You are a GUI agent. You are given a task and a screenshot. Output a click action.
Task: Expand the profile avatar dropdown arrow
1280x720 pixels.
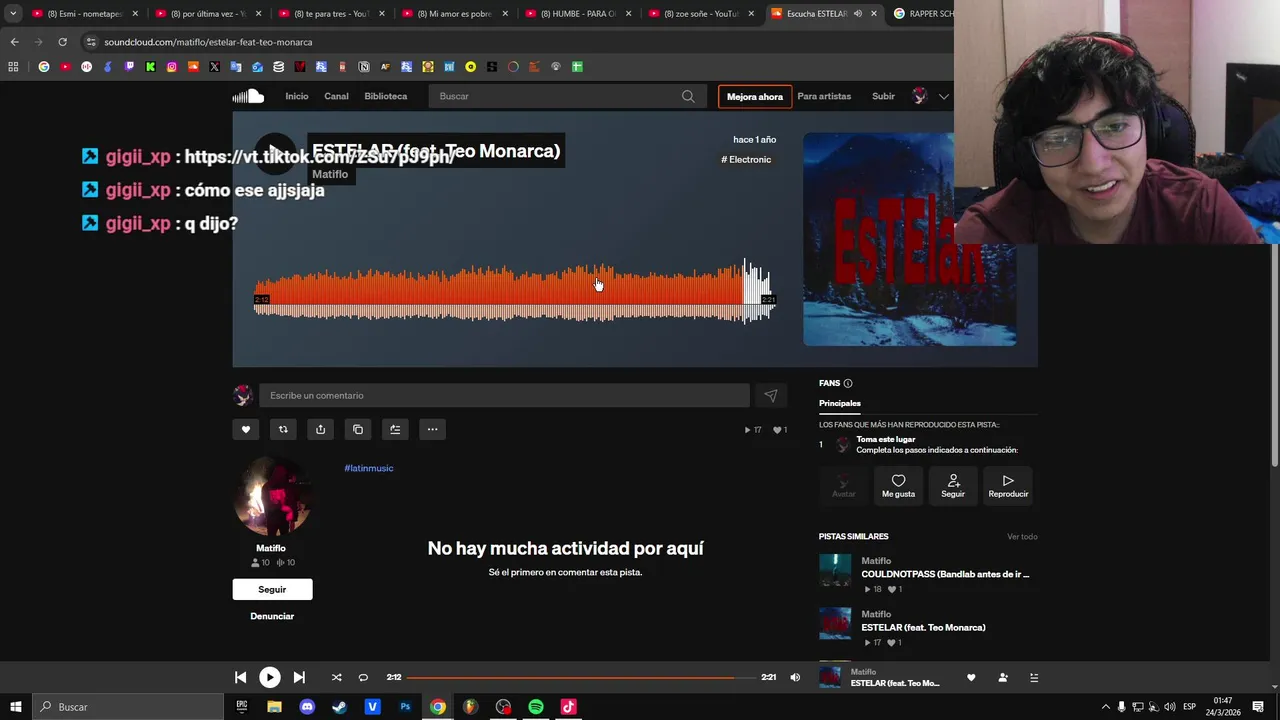[x=943, y=96]
